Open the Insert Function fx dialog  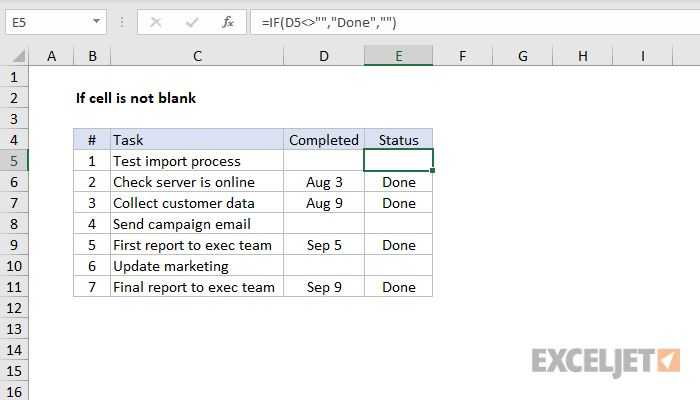point(228,22)
